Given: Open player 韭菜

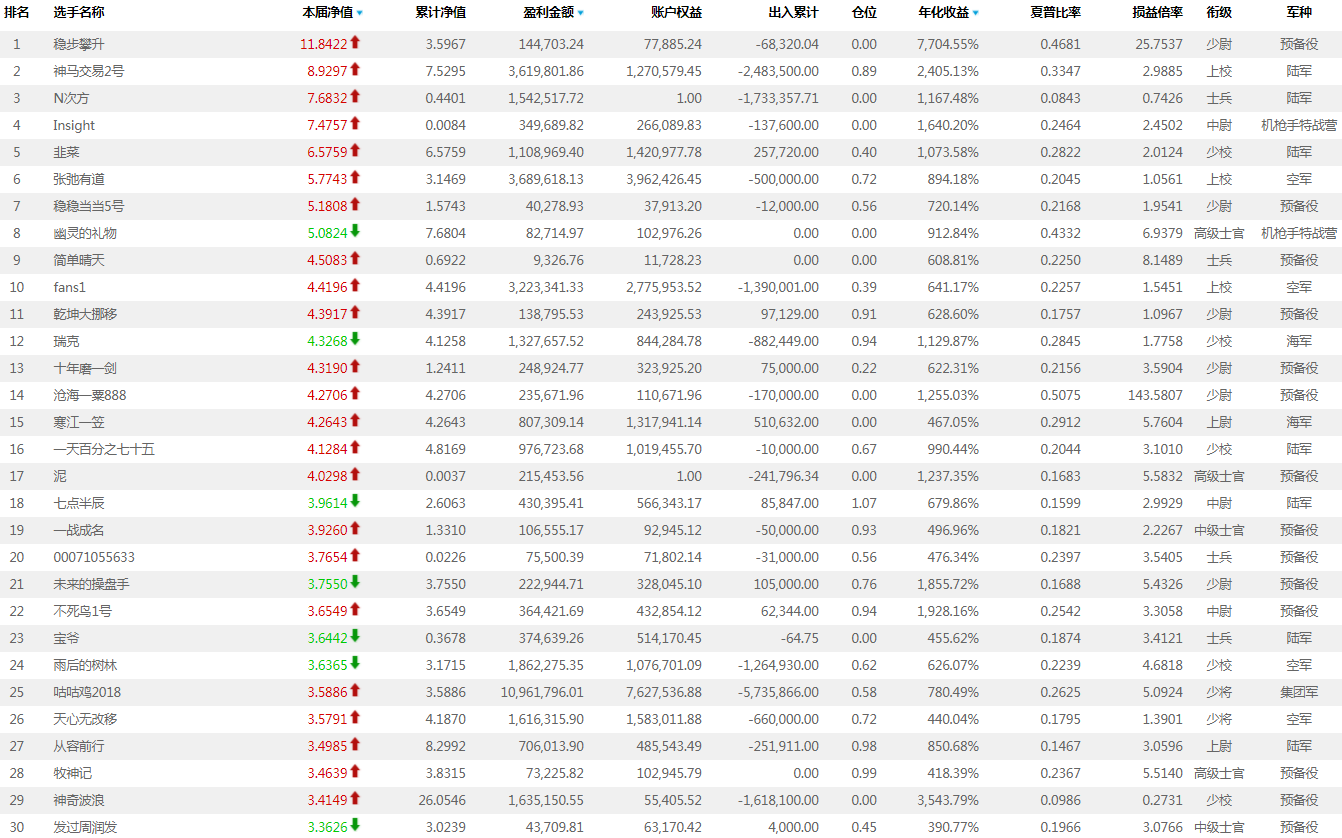Looking at the screenshot, I should click(x=66, y=152).
